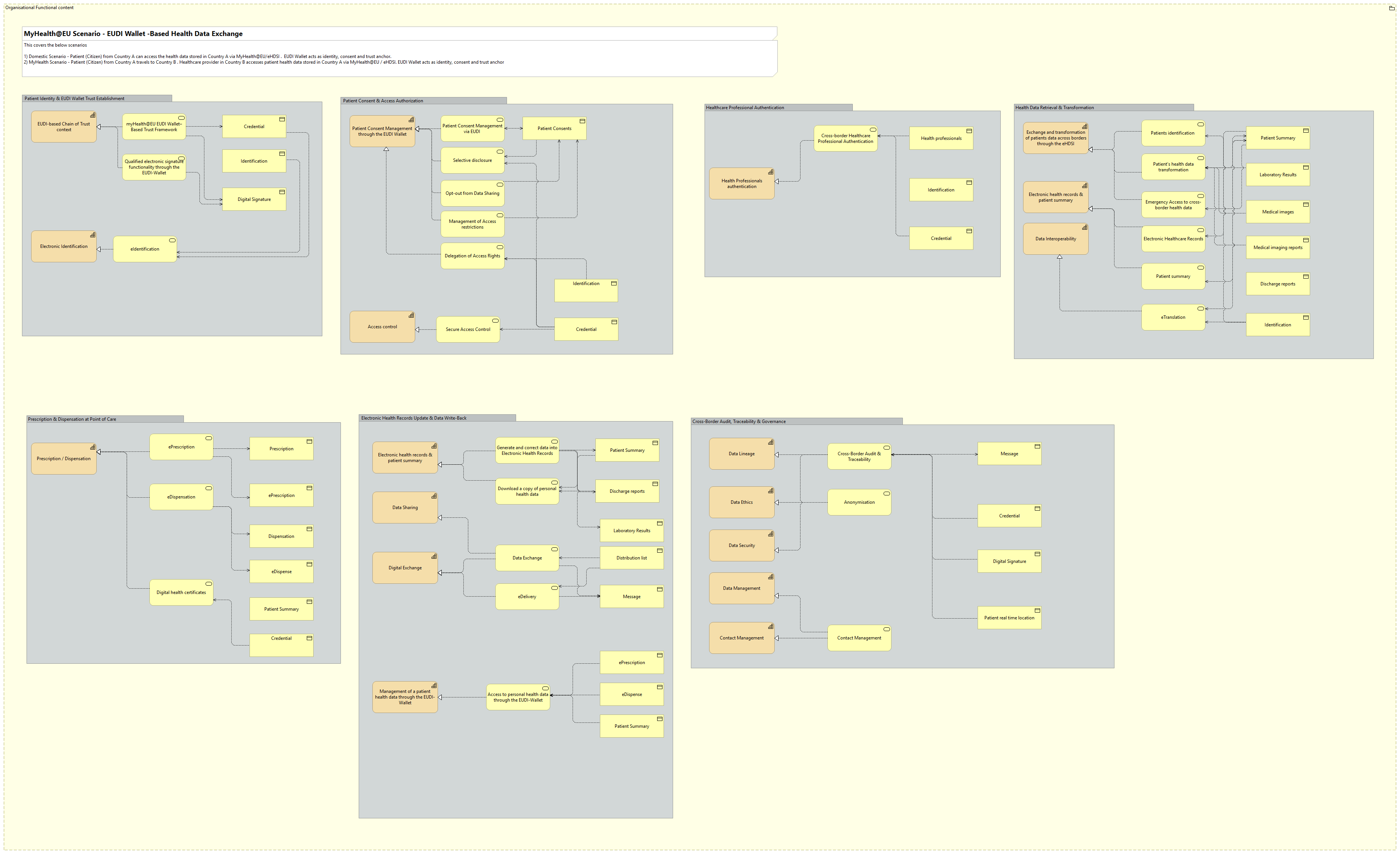Click the service icon on eDispensation element
This screenshot has width=1400, height=854.
point(209,488)
